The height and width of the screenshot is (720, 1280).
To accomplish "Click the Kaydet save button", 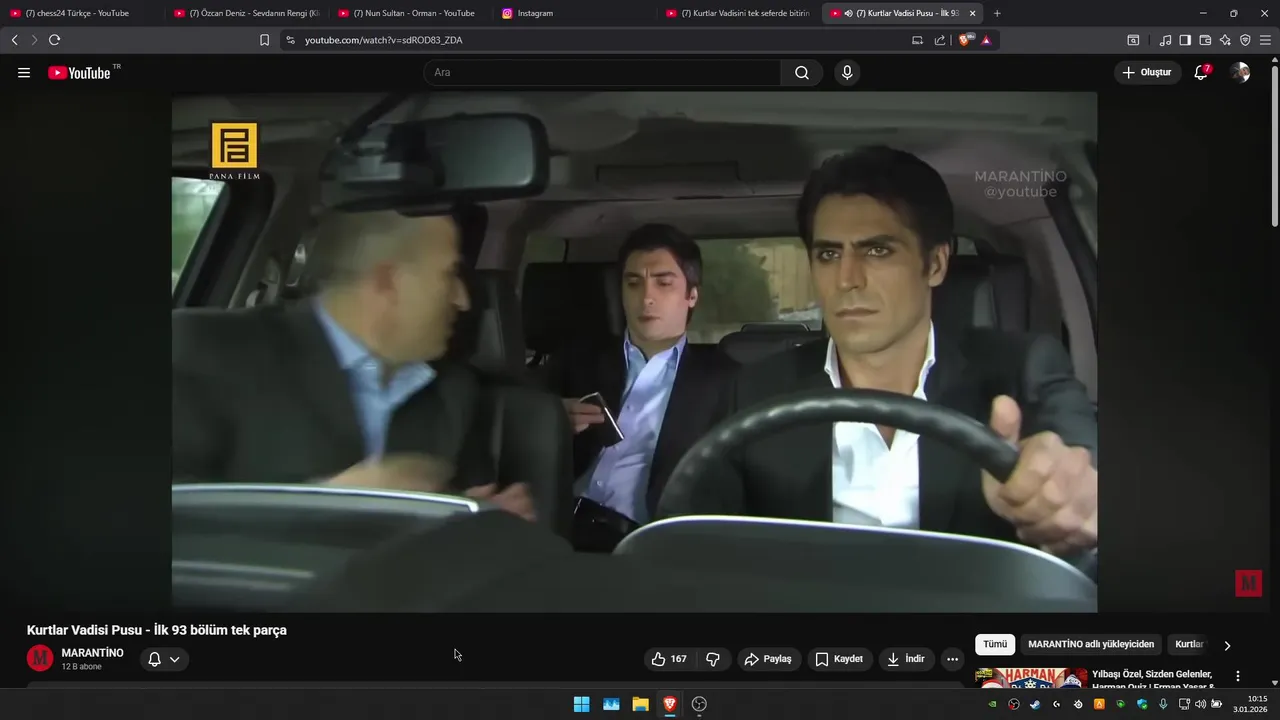I will pos(839,659).
